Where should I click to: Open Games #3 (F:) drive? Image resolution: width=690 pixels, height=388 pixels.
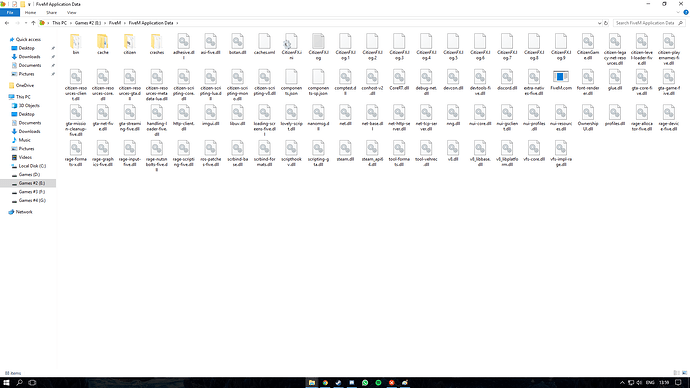tap(32, 192)
